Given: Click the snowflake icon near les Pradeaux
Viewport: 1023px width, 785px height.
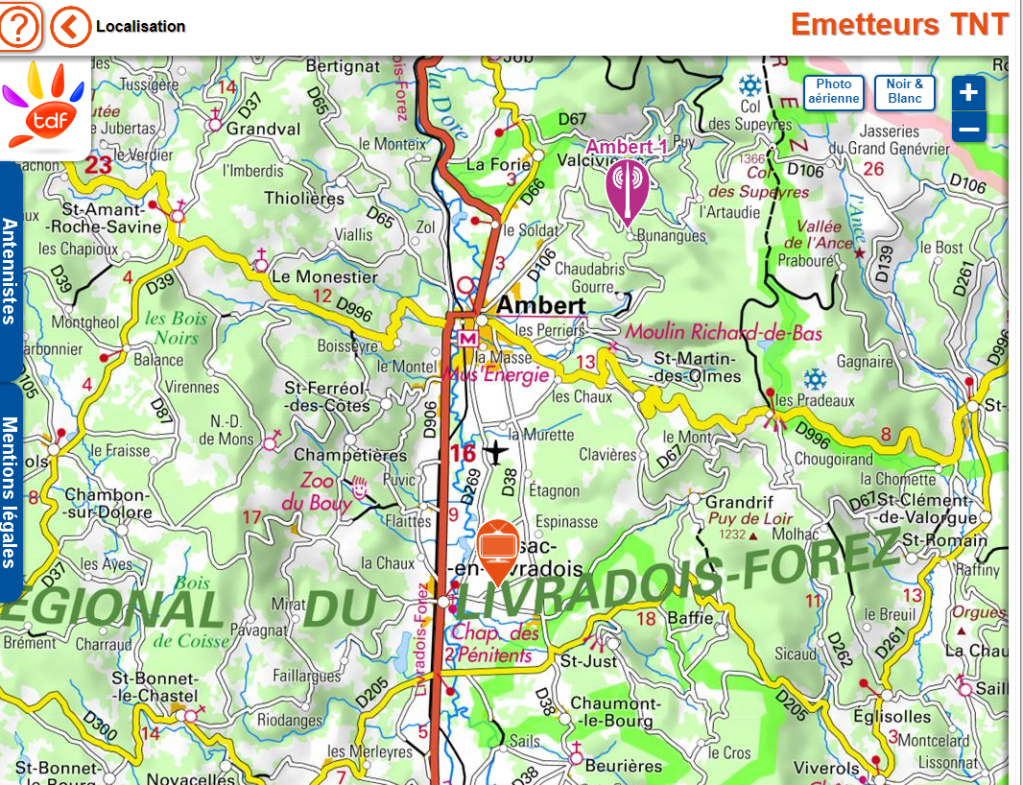Looking at the screenshot, I should click(x=816, y=379).
